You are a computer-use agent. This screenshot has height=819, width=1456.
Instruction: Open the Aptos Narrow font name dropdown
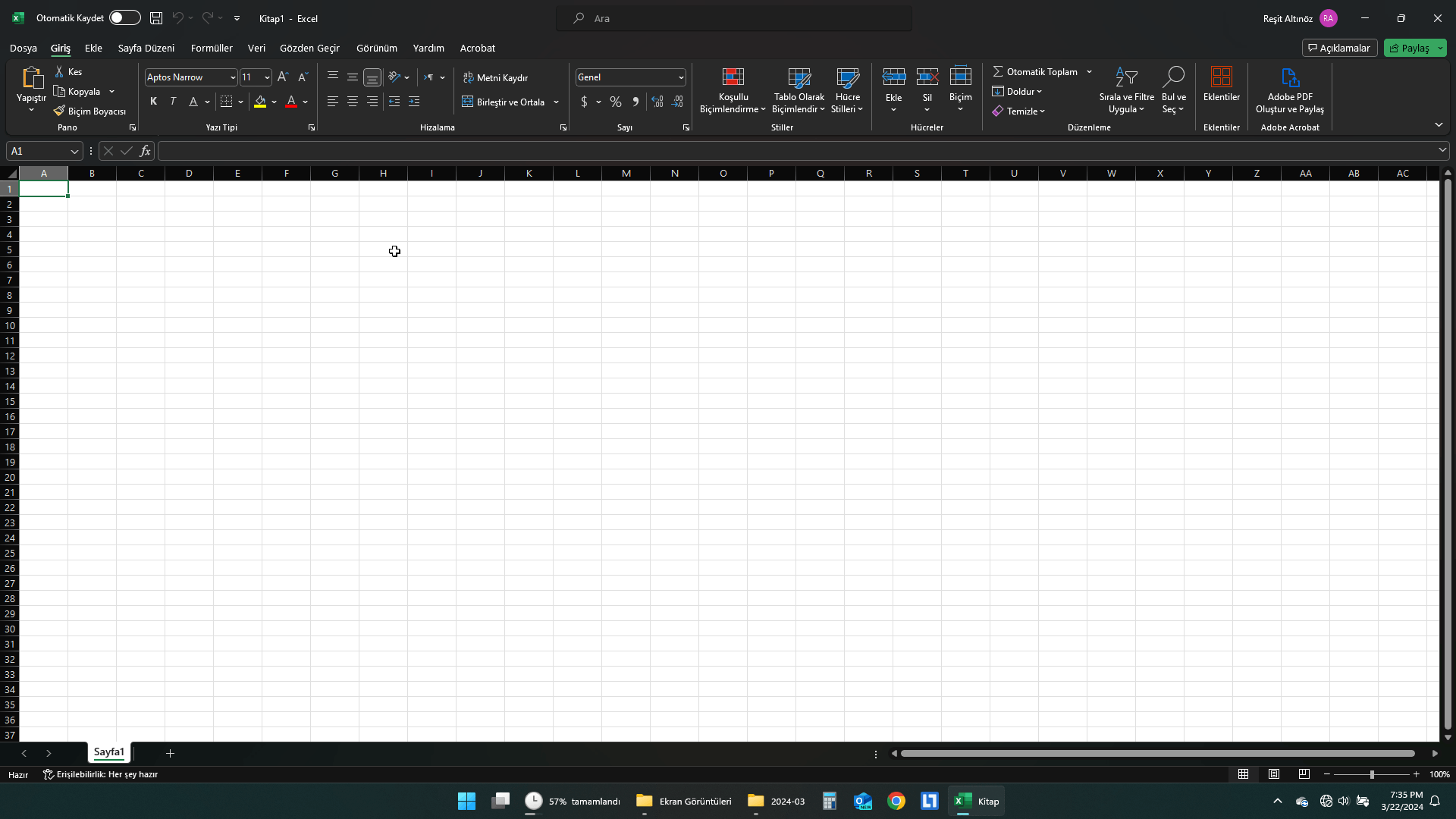(x=233, y=77)
